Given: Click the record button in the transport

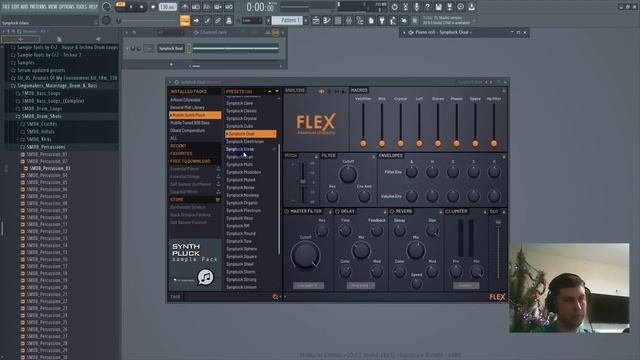Looking at the screenshot, I should point(153,7).
